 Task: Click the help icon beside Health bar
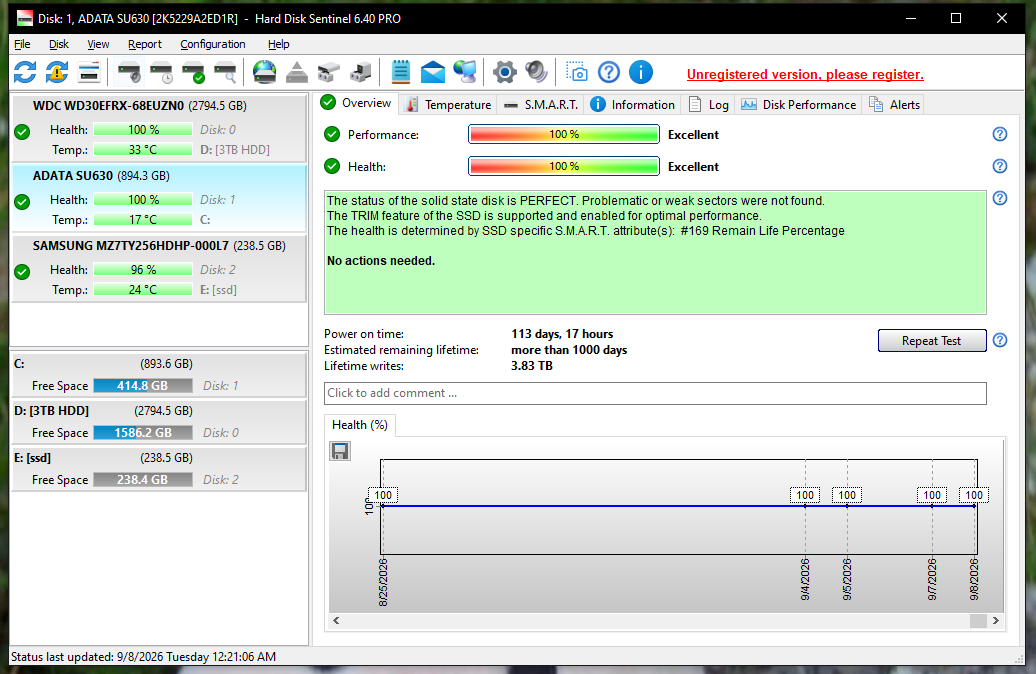point(1000,166)
